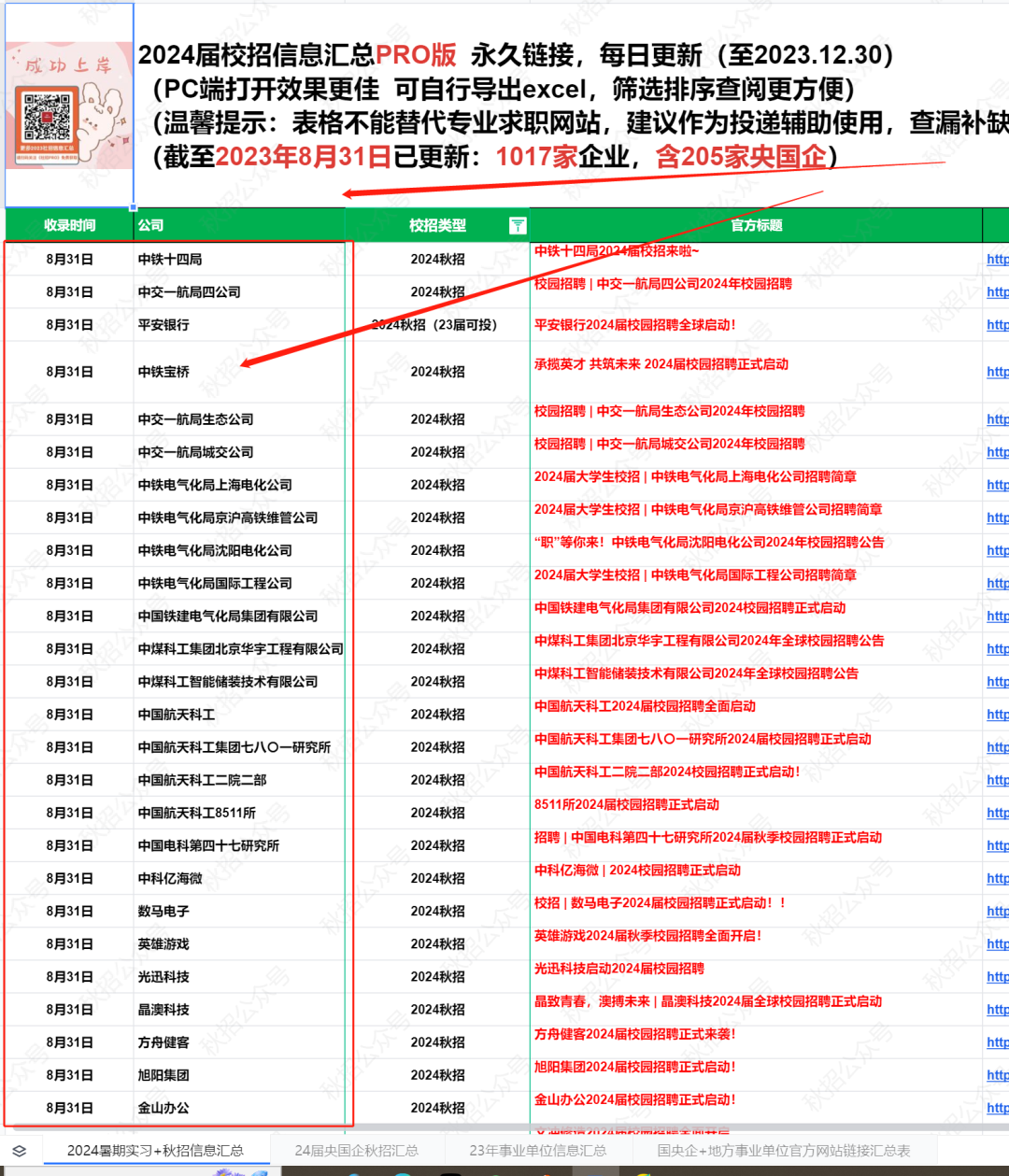Select the 收录时间 column header cell
Viewport: 1009px width, 1176px height.
pyautogui.click(x=70, y=225)
